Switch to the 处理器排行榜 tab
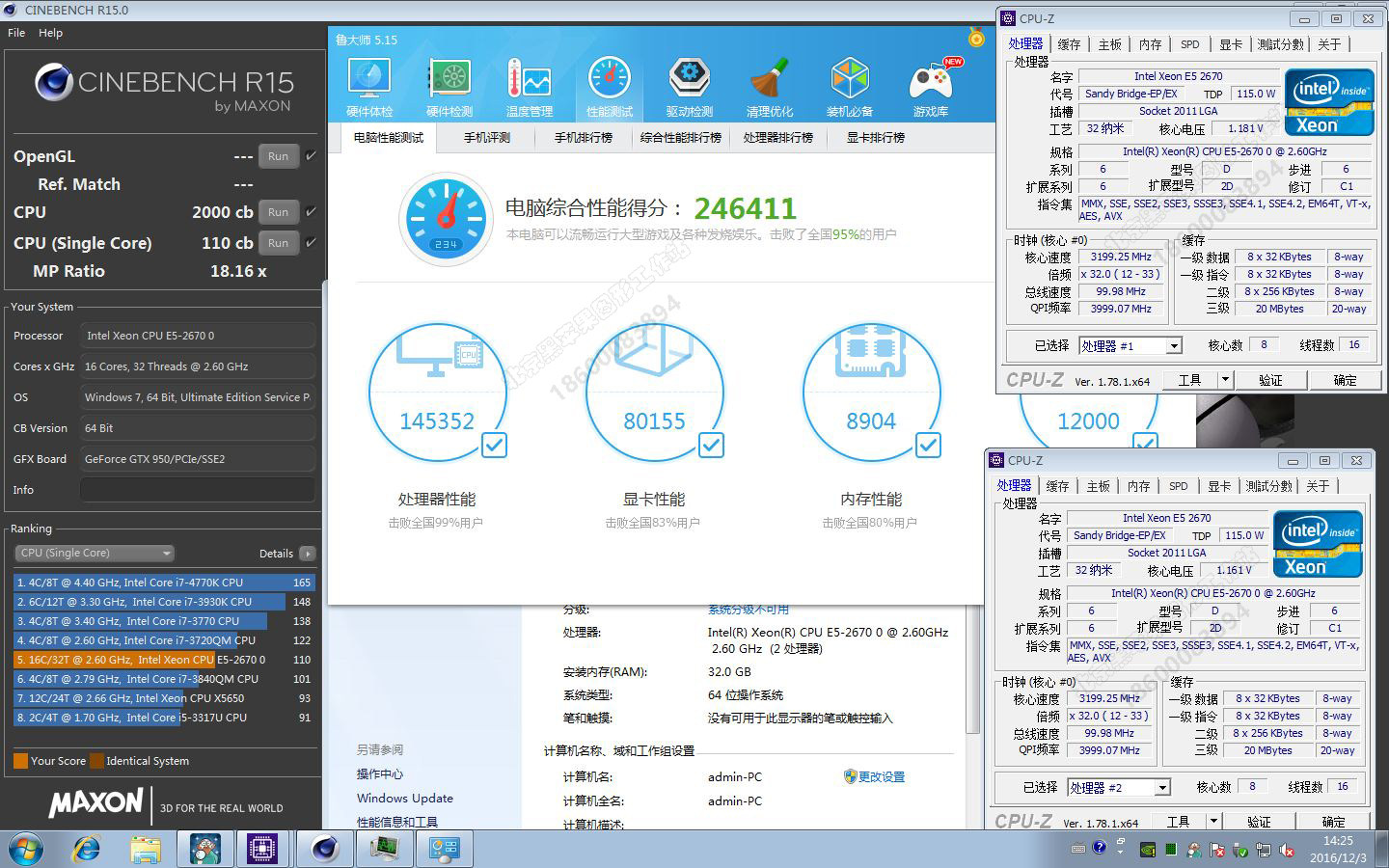The height and width of the screenshot is (868, 1389). pyautogui.click(x=777, y=138)
